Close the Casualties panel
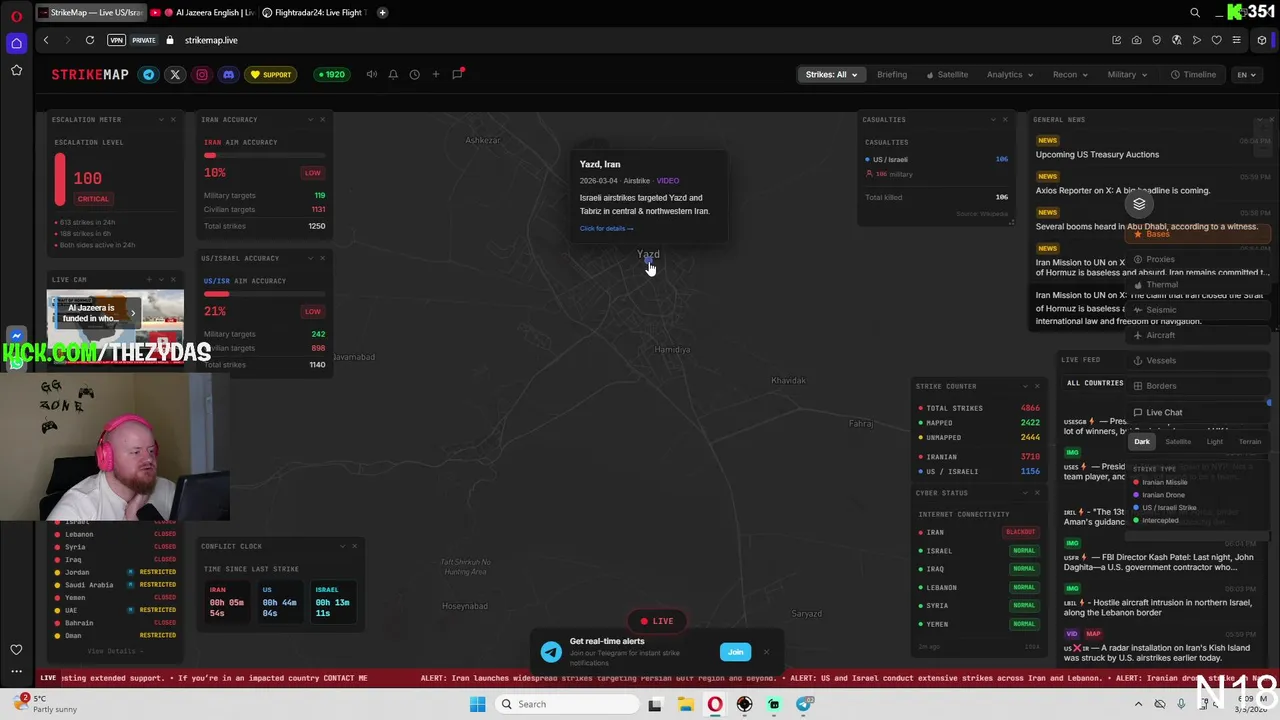1280x720 pixels. [1005, 119]
